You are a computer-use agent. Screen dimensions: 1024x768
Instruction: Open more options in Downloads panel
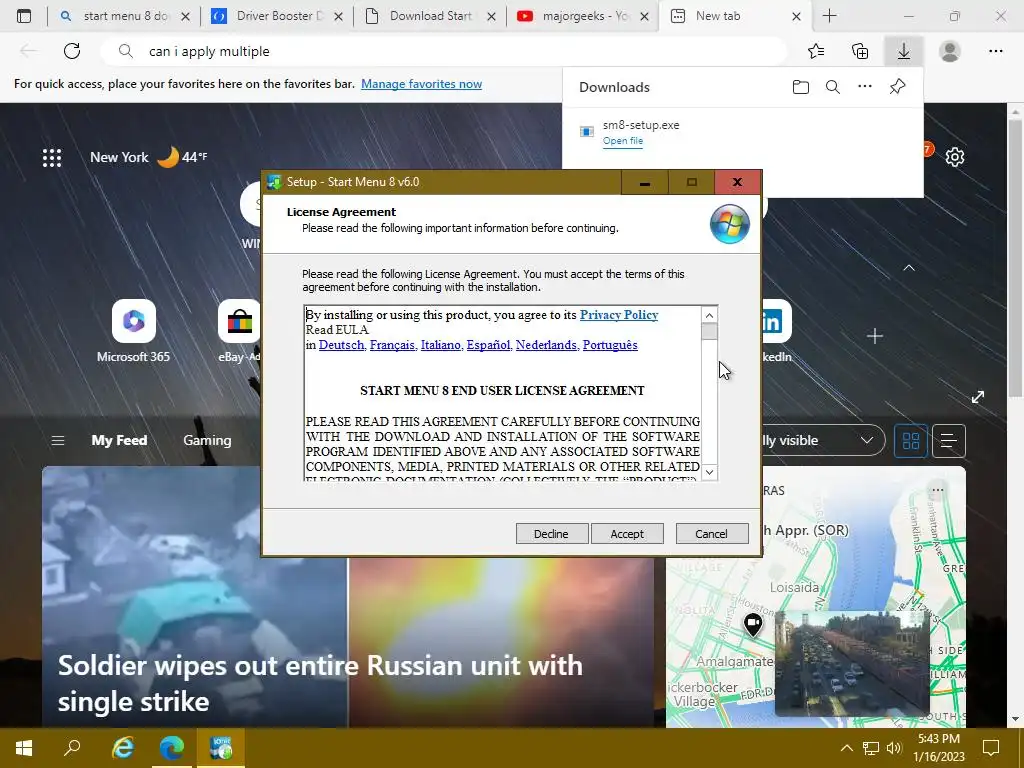pos(865,86)
